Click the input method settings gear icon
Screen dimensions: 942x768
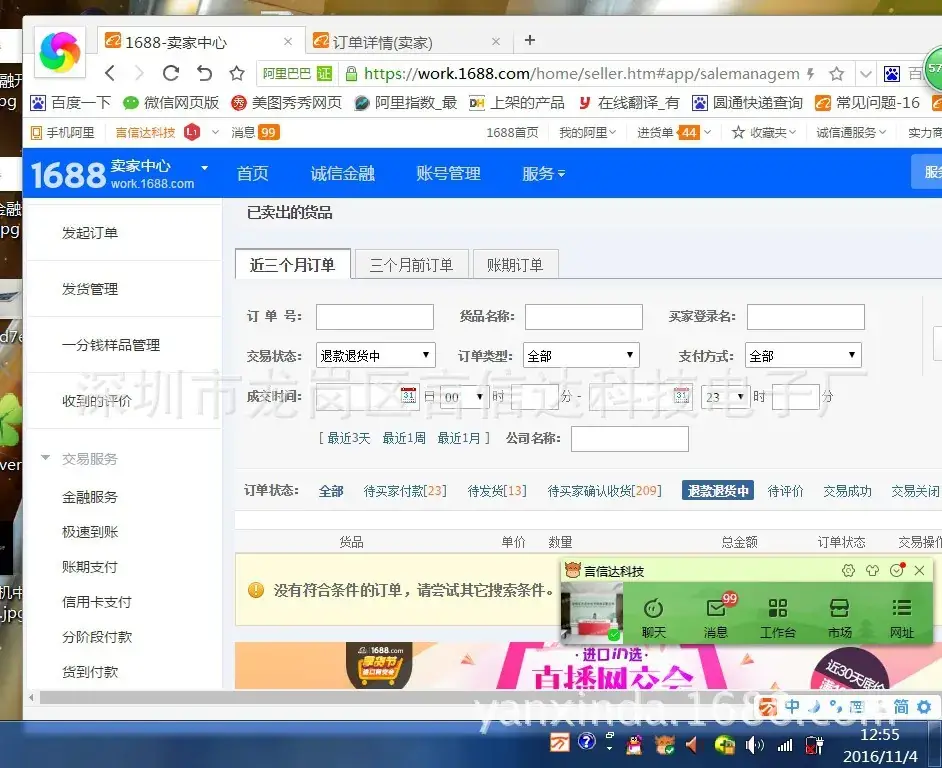pyautogui.click(x=924, y=707)
